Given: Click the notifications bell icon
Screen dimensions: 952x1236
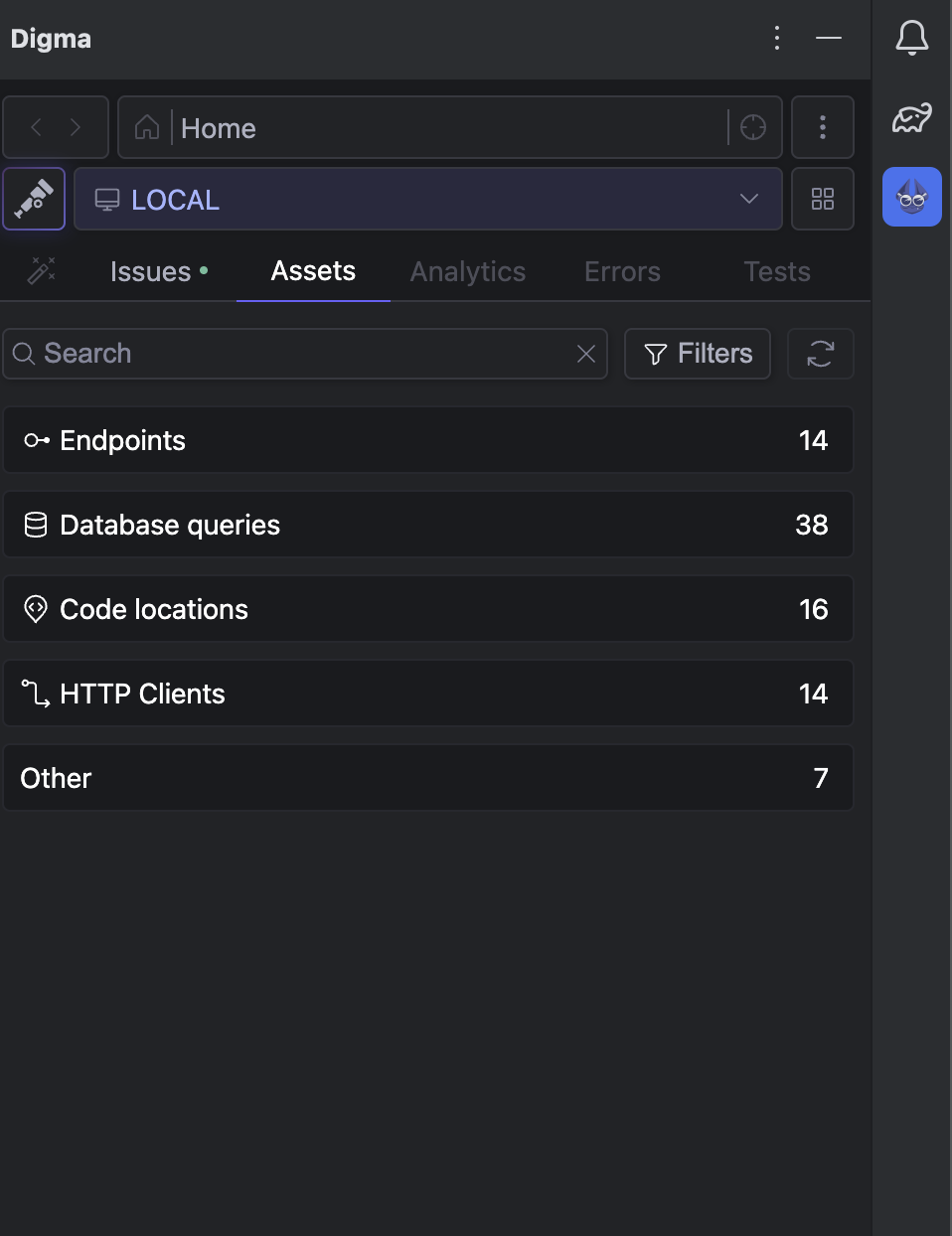Looking at the screenshot, I should point(912,38).
